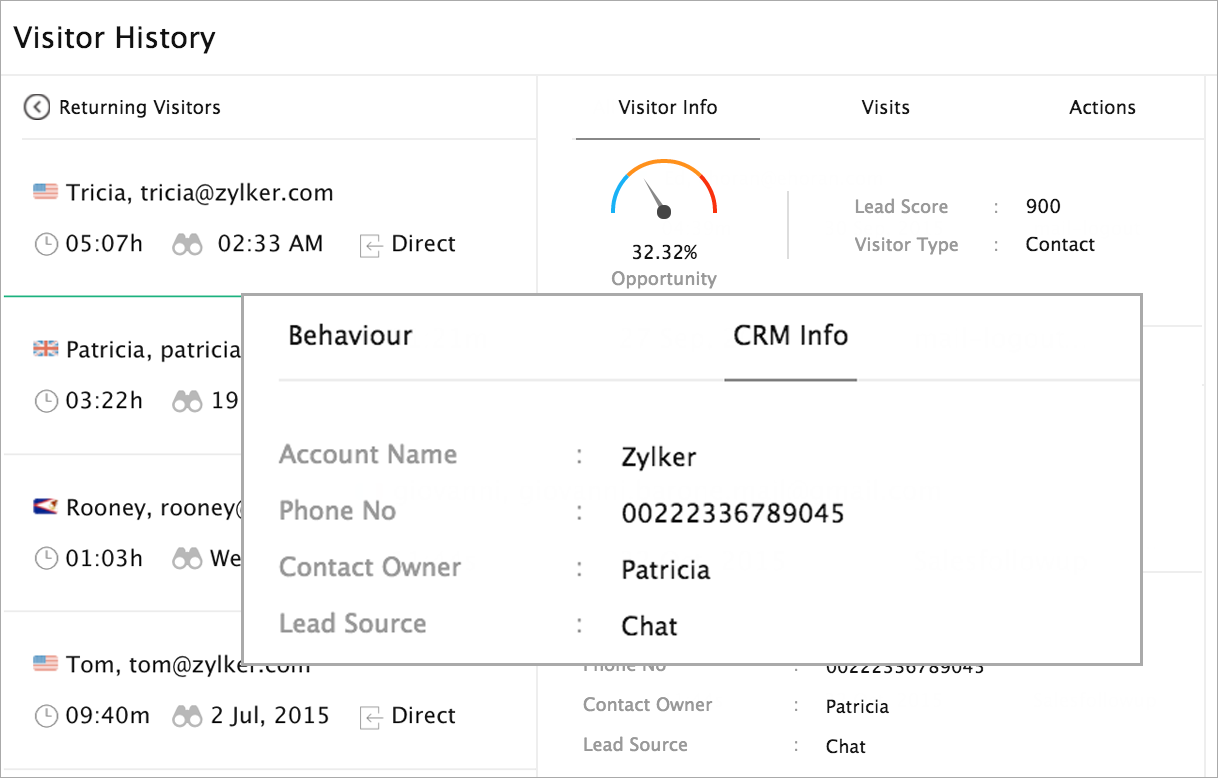Select the CRM Info tab
The width and height of the screenshot is (1218, 778).
(790, 336)
